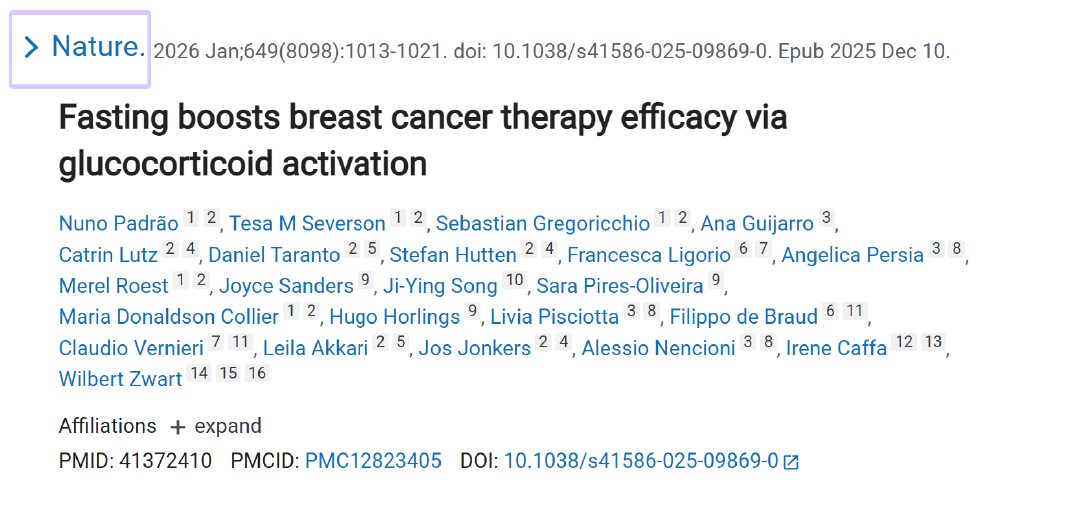
Task: Click the external link icon beside DOI
Action: (791, 462)
